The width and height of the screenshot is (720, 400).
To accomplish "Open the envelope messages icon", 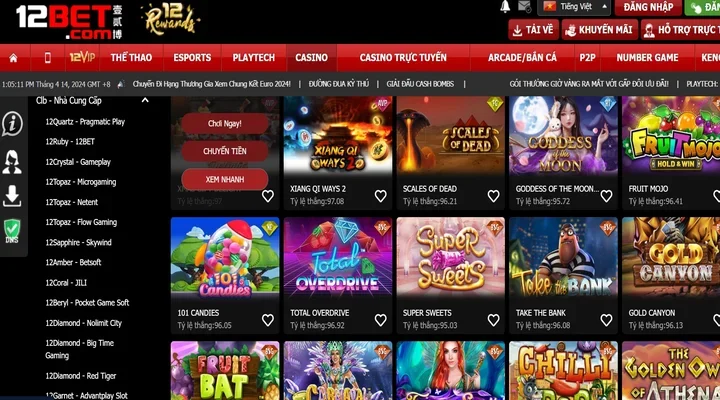I will (x=524, y=6).
